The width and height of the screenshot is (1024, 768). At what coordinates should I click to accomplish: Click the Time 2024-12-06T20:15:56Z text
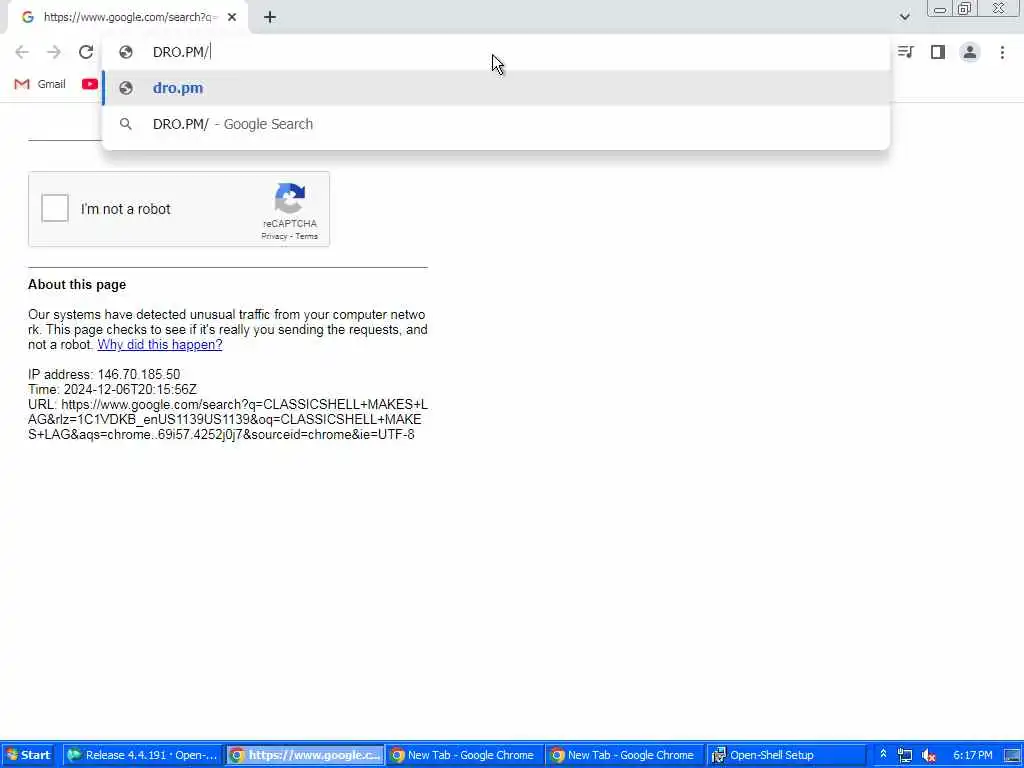112,389
